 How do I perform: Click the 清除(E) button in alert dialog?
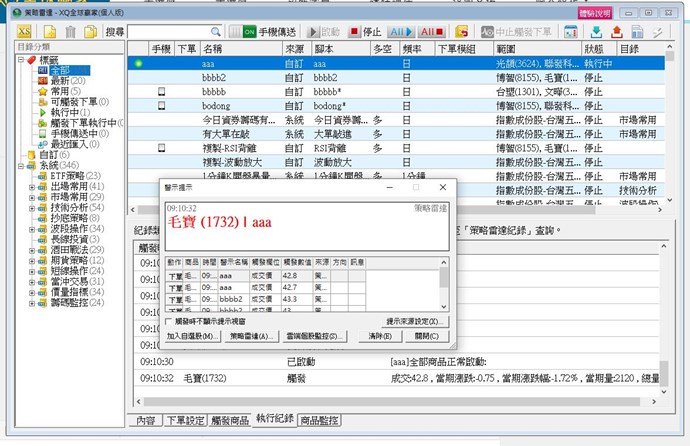click(x=379, y=336)
